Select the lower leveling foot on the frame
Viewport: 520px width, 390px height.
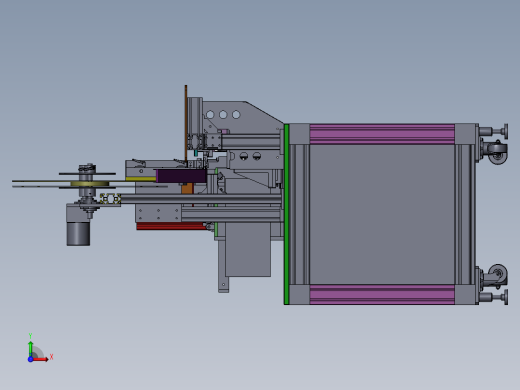494,297
